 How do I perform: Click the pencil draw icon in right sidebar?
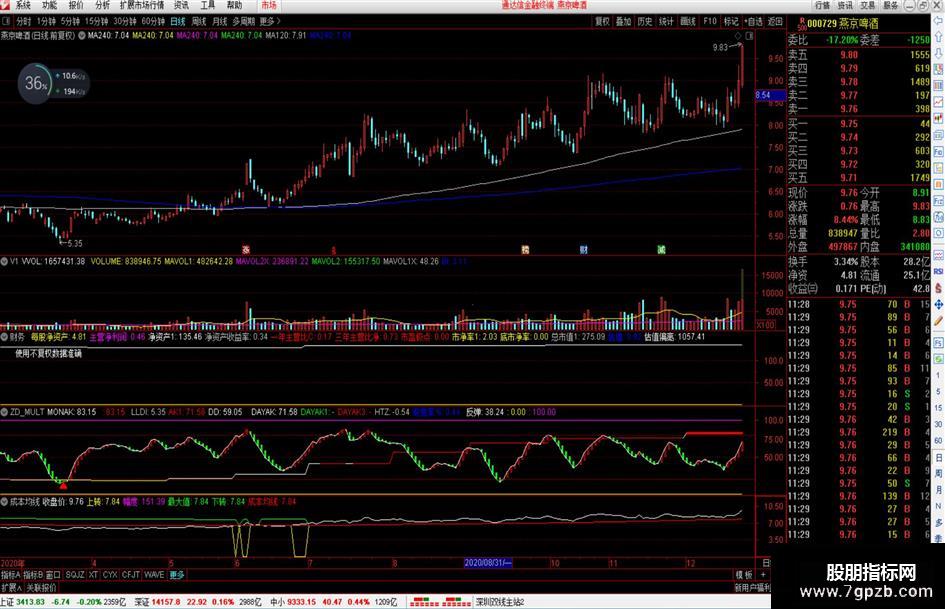pyautogui.click(x=939, y=321)
